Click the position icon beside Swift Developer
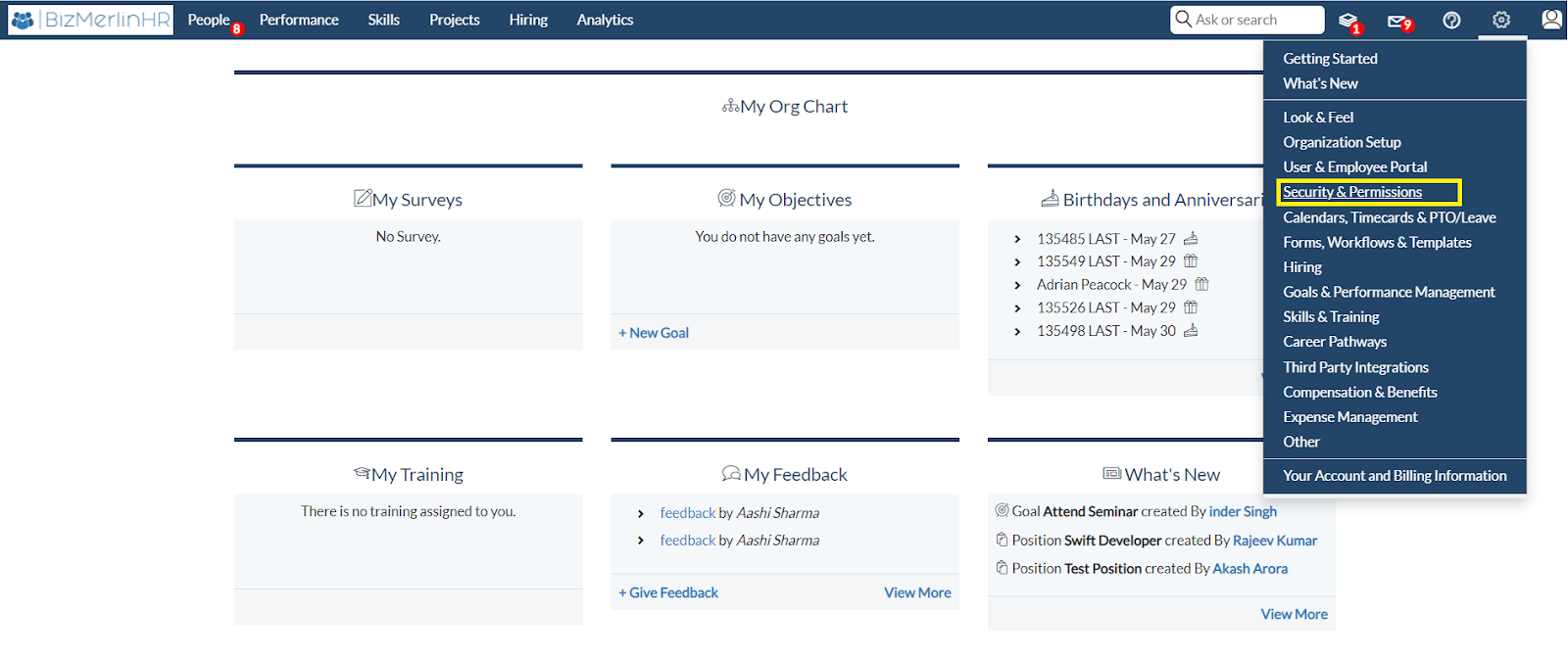The height and width of the screenshot is (662, 1568). [x=1002, y=540]
